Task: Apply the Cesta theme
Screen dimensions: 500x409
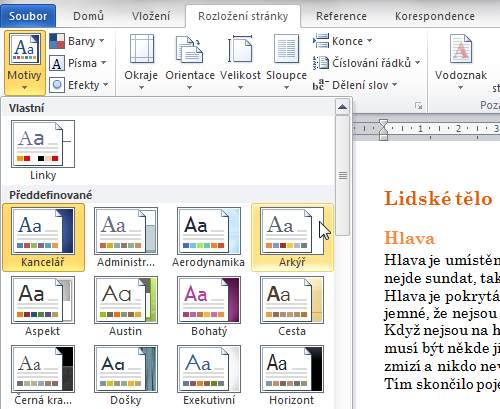Action: pyautogui.click(x=292, y=306)
